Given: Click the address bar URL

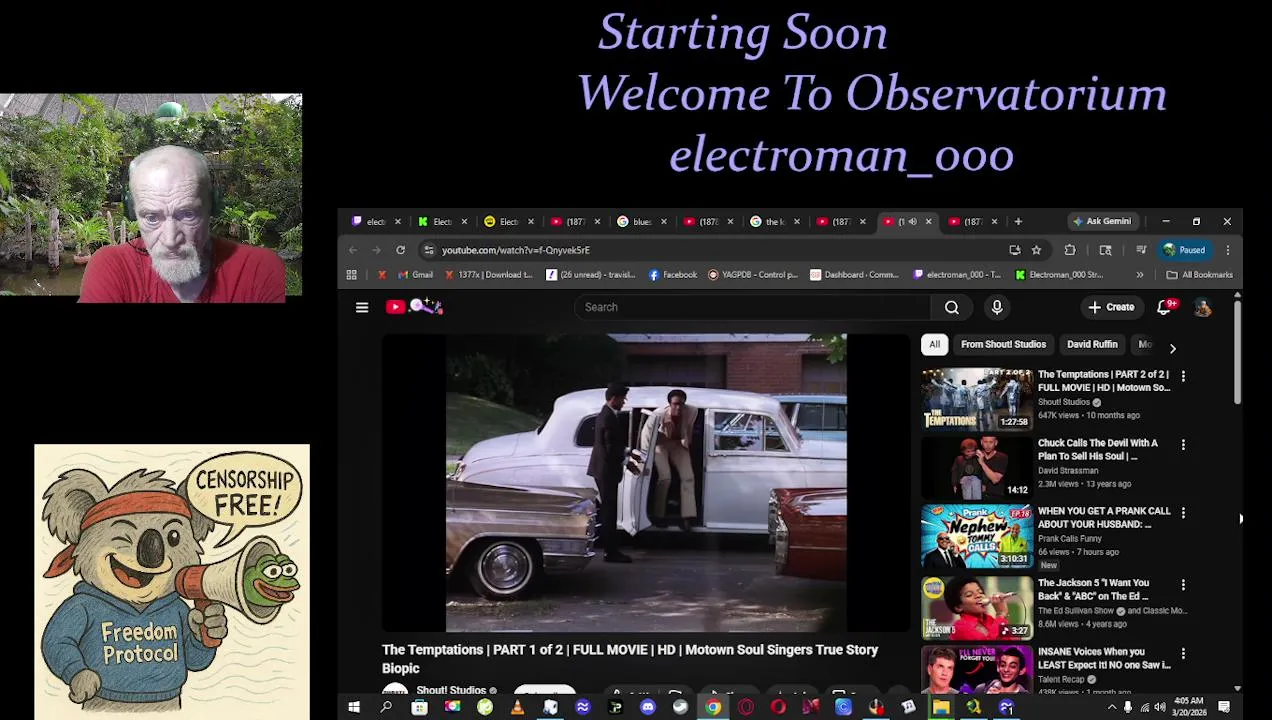Looking at the screenshot, I should pos(516,250).
